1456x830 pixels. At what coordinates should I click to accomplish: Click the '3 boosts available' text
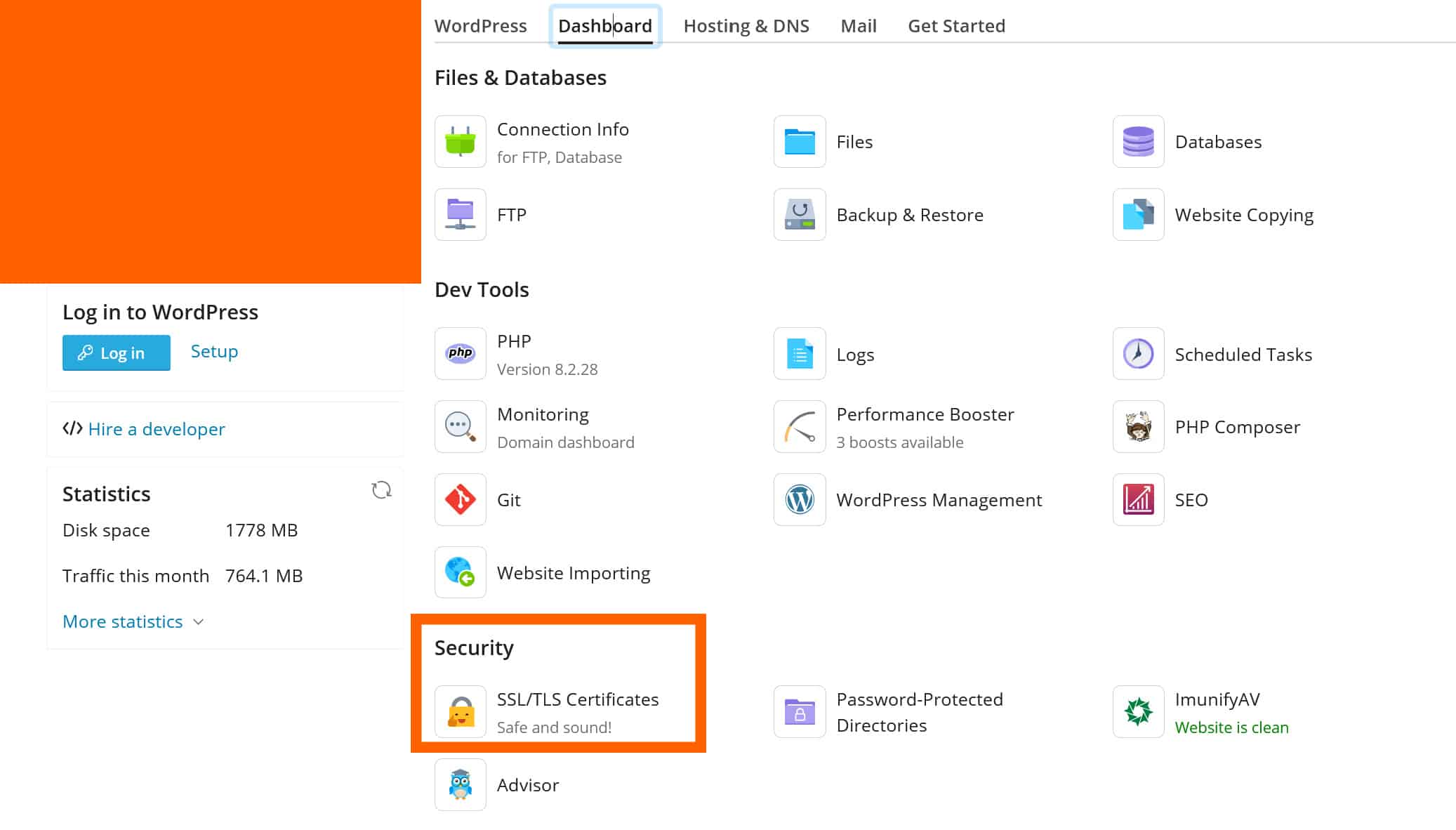pos(900,442)
